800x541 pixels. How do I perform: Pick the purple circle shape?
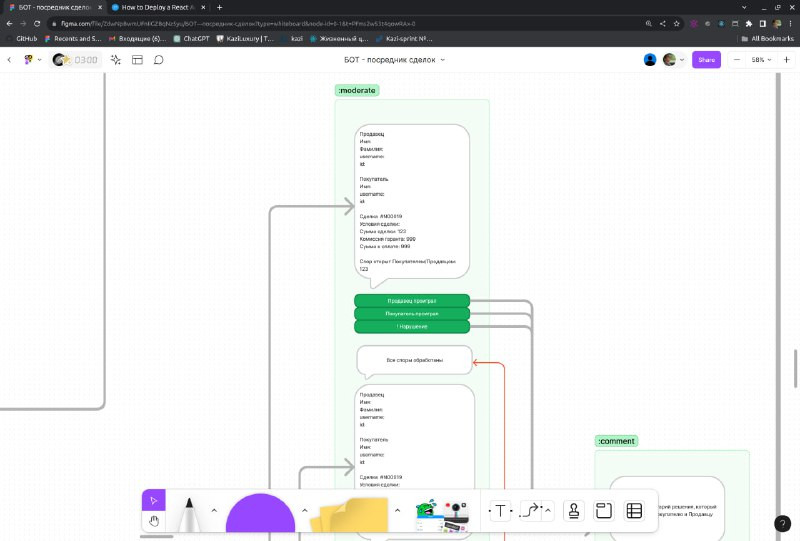pos(260,513)
